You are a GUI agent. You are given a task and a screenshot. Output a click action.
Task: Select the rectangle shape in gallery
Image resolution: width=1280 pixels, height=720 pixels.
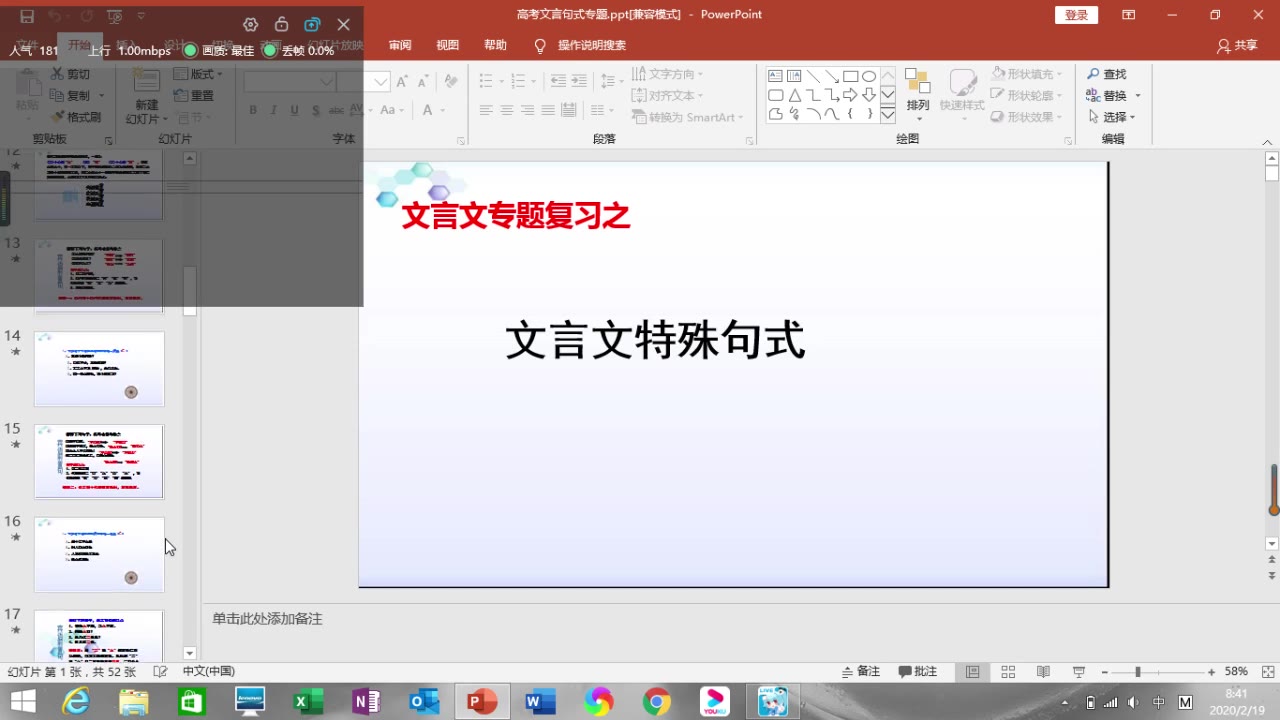point(850,76)
